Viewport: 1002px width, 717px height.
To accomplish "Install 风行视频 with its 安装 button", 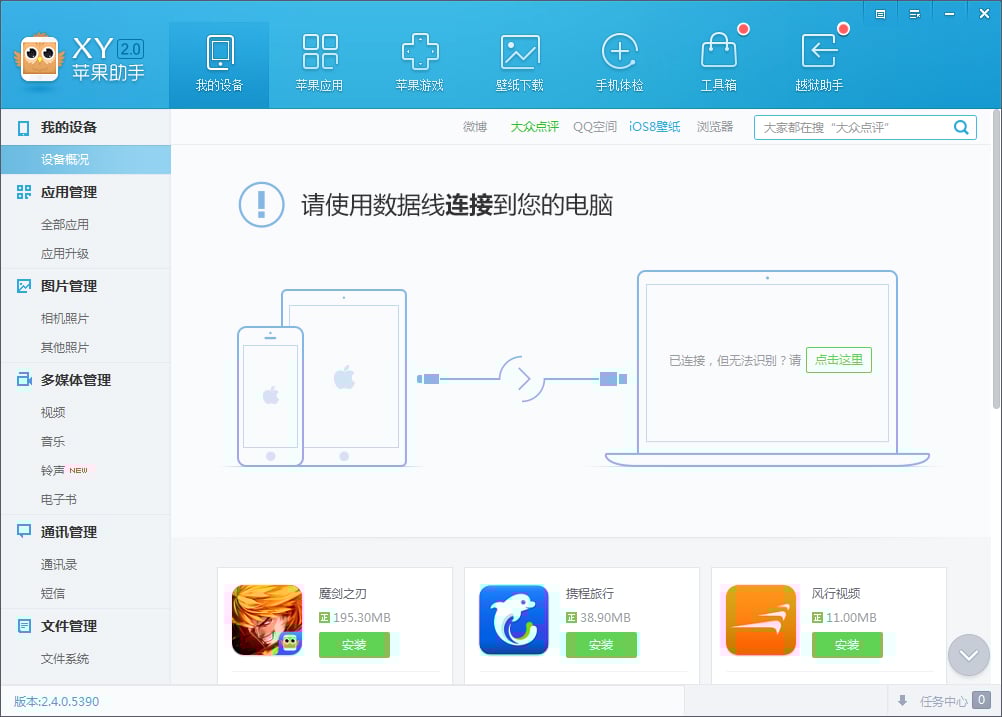I will click(847, 645).
